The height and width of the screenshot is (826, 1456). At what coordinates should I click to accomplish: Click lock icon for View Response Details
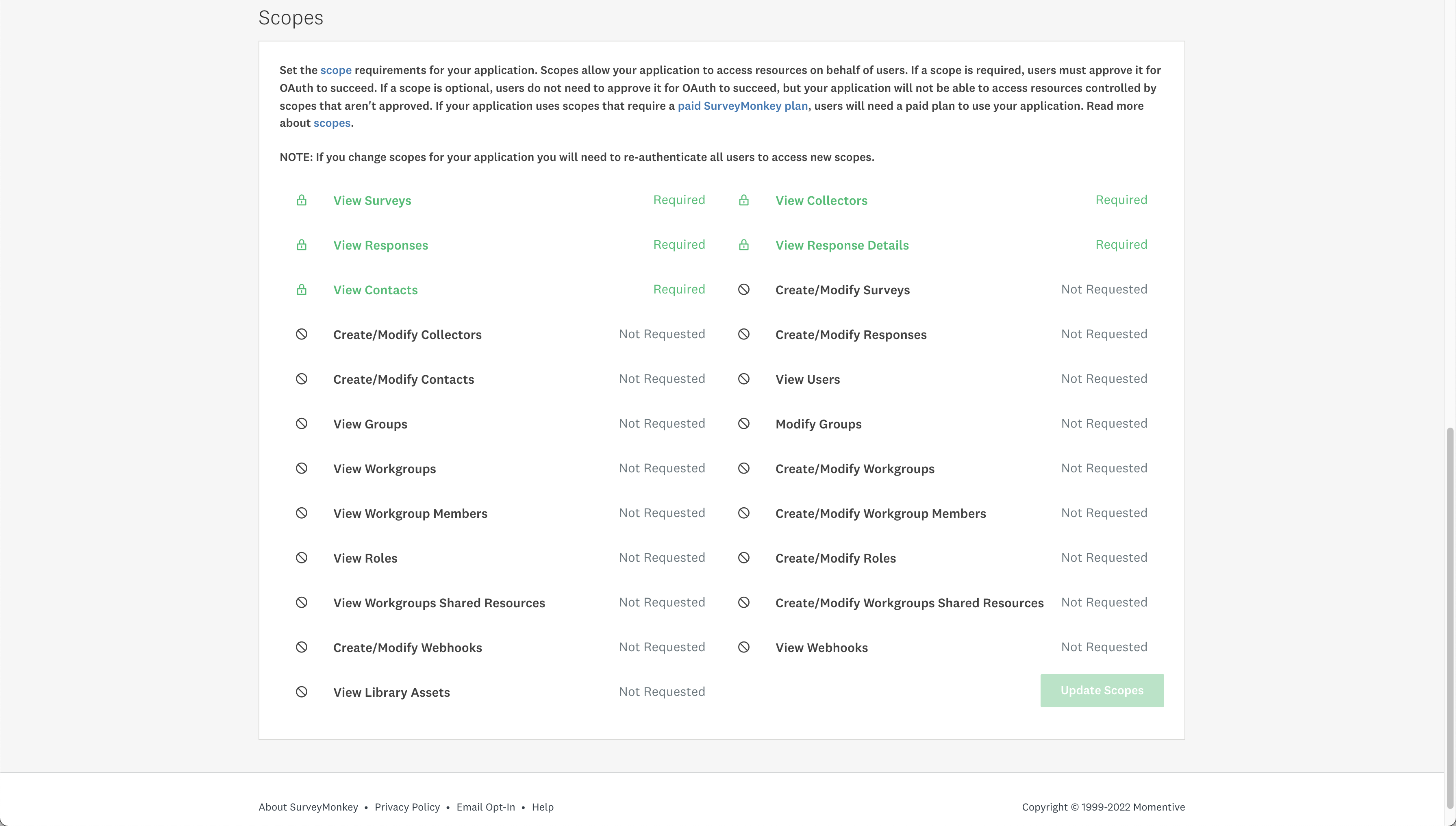point(743,245)
